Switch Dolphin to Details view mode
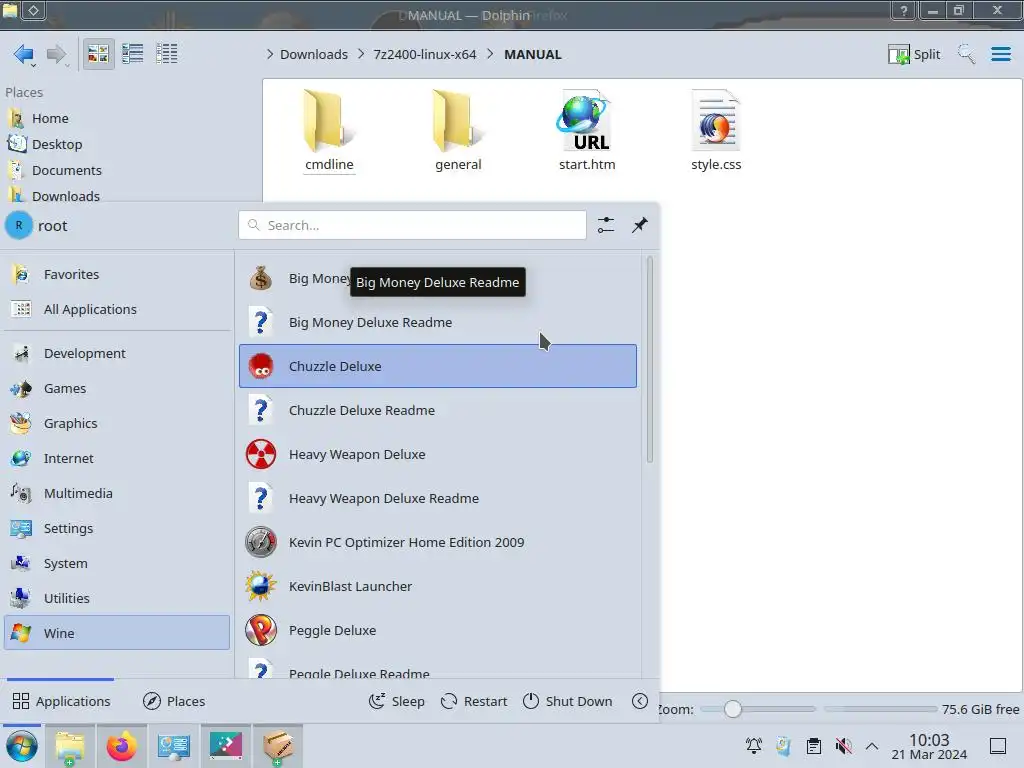 [x=167, y=54]
